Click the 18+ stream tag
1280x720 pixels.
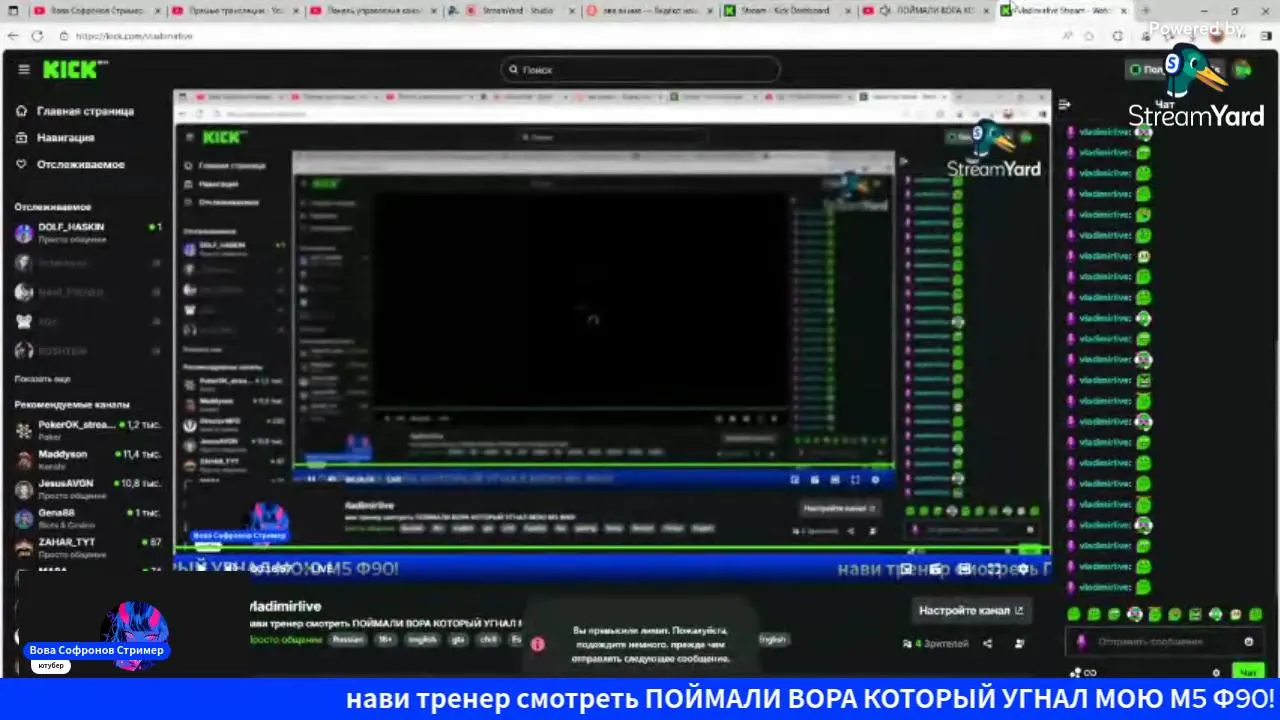point(385,639)
